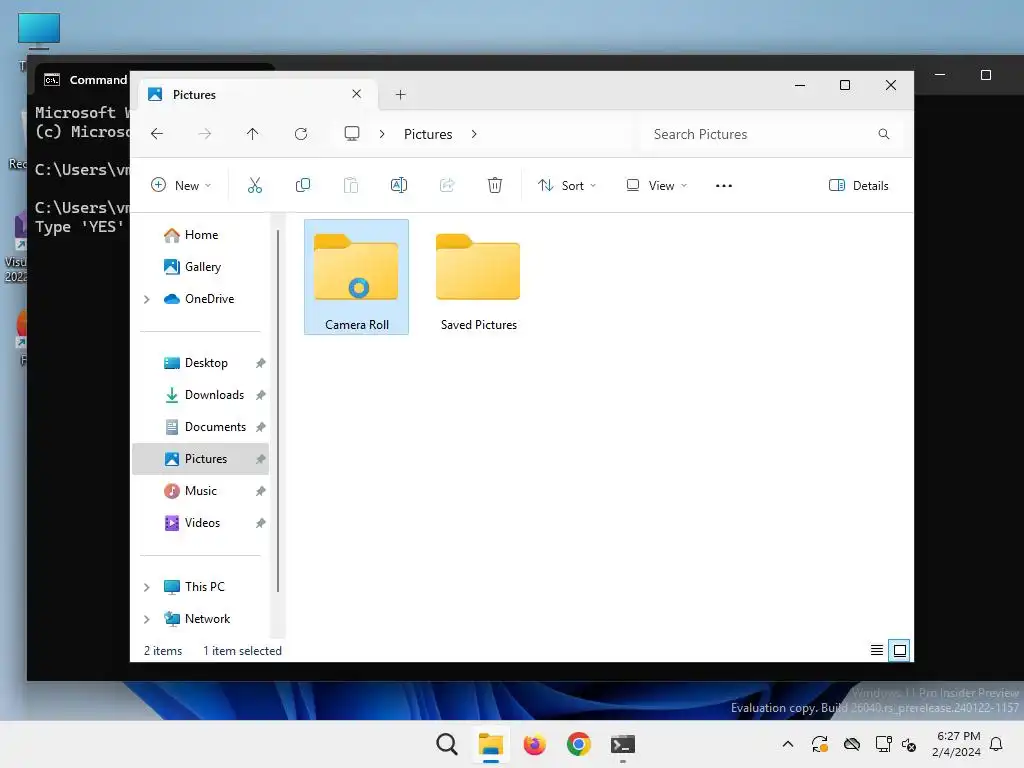Click File Explorer on the taskbar

(490, 744)
